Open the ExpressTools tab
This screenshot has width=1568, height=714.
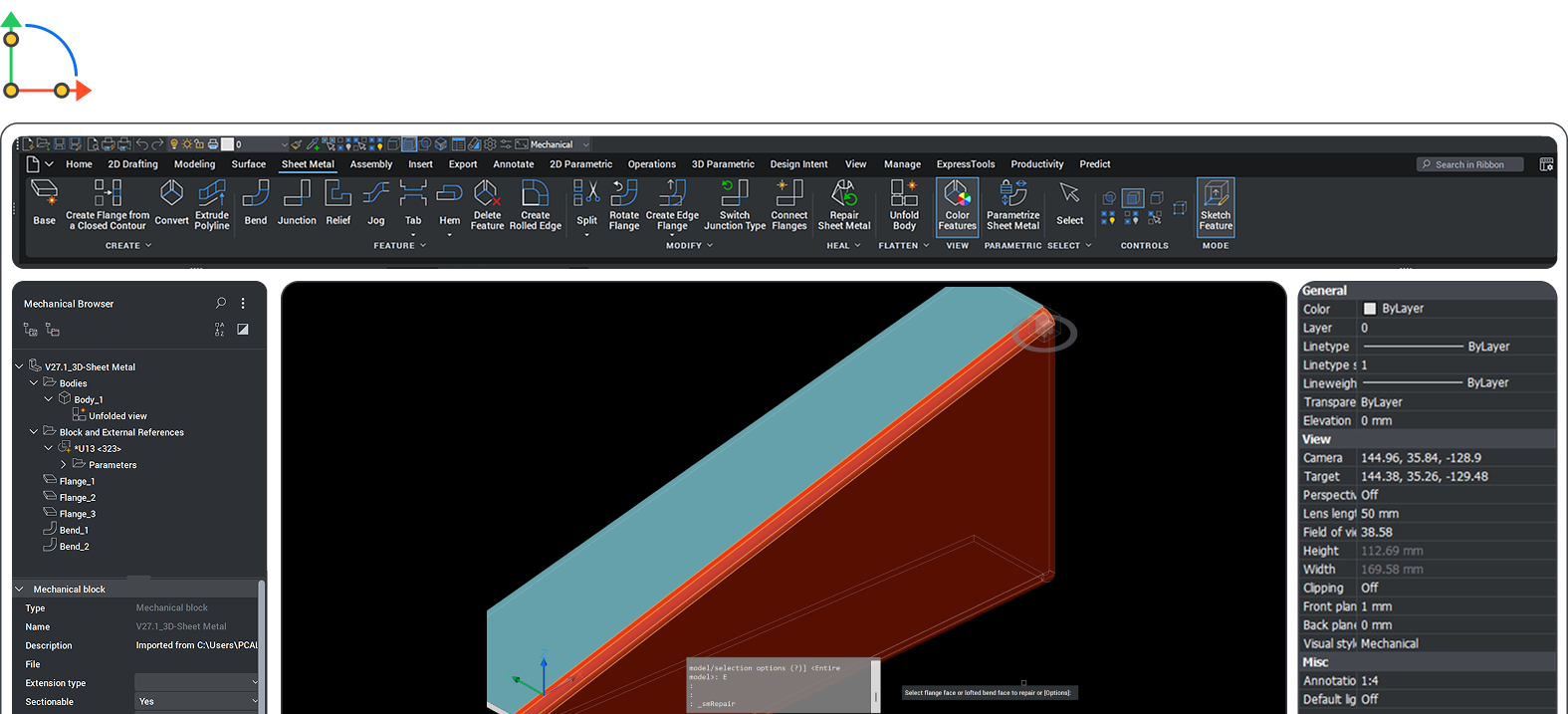966,164
